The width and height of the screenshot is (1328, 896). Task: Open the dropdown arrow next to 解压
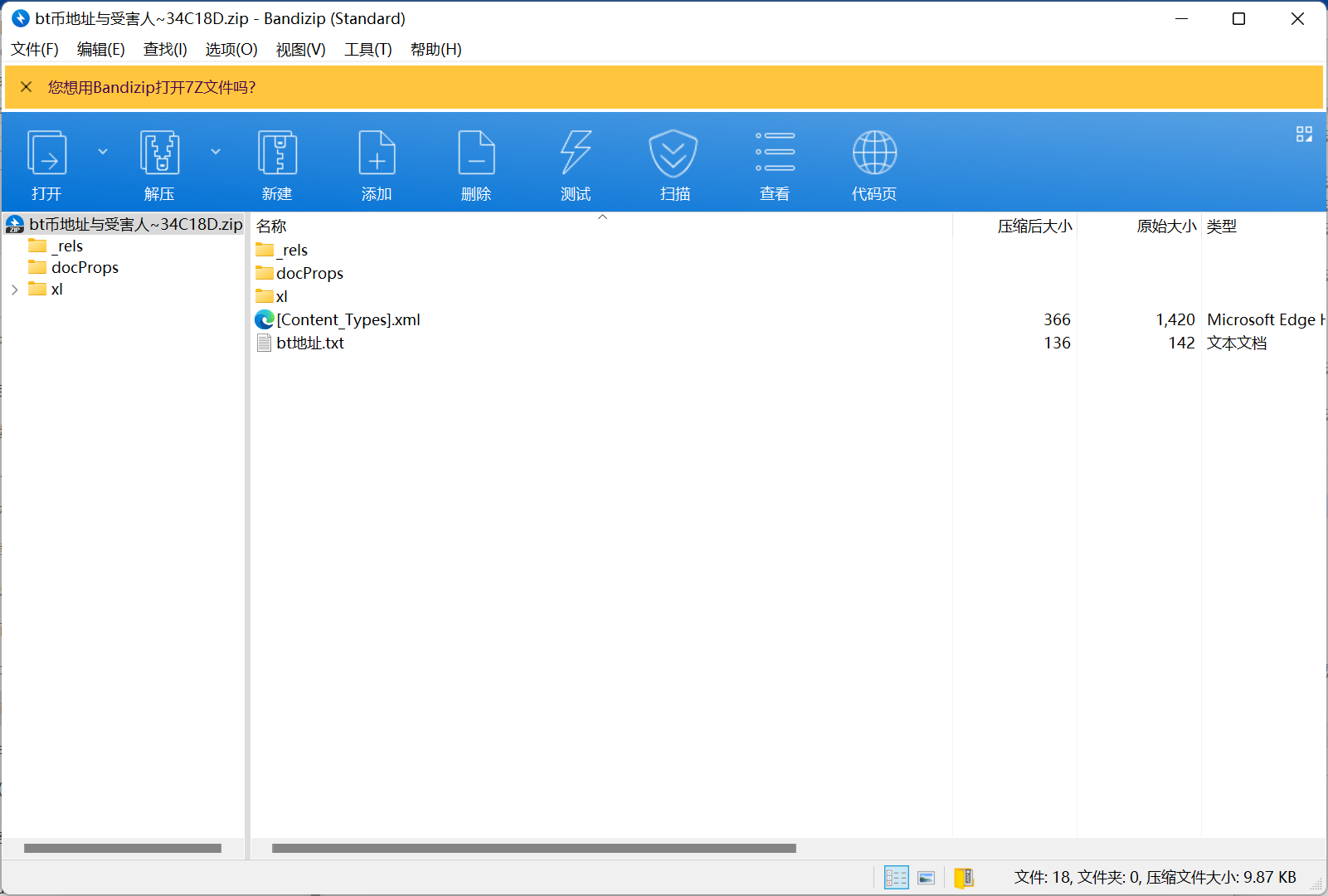216,152
